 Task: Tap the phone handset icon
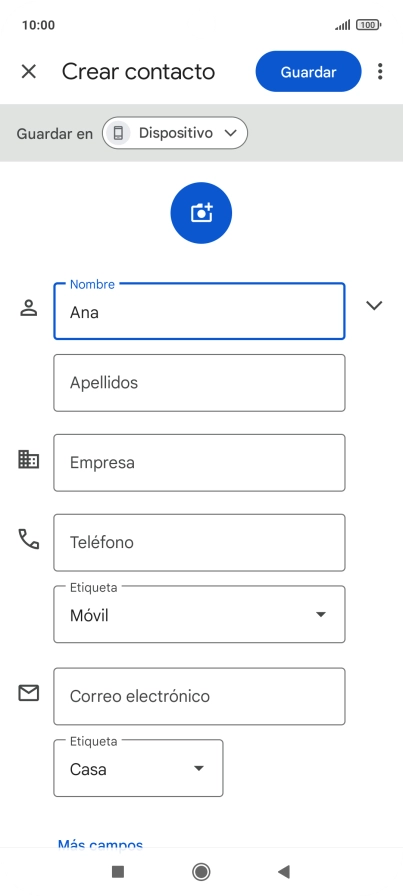pyautogui.click(x=29, y=539)
